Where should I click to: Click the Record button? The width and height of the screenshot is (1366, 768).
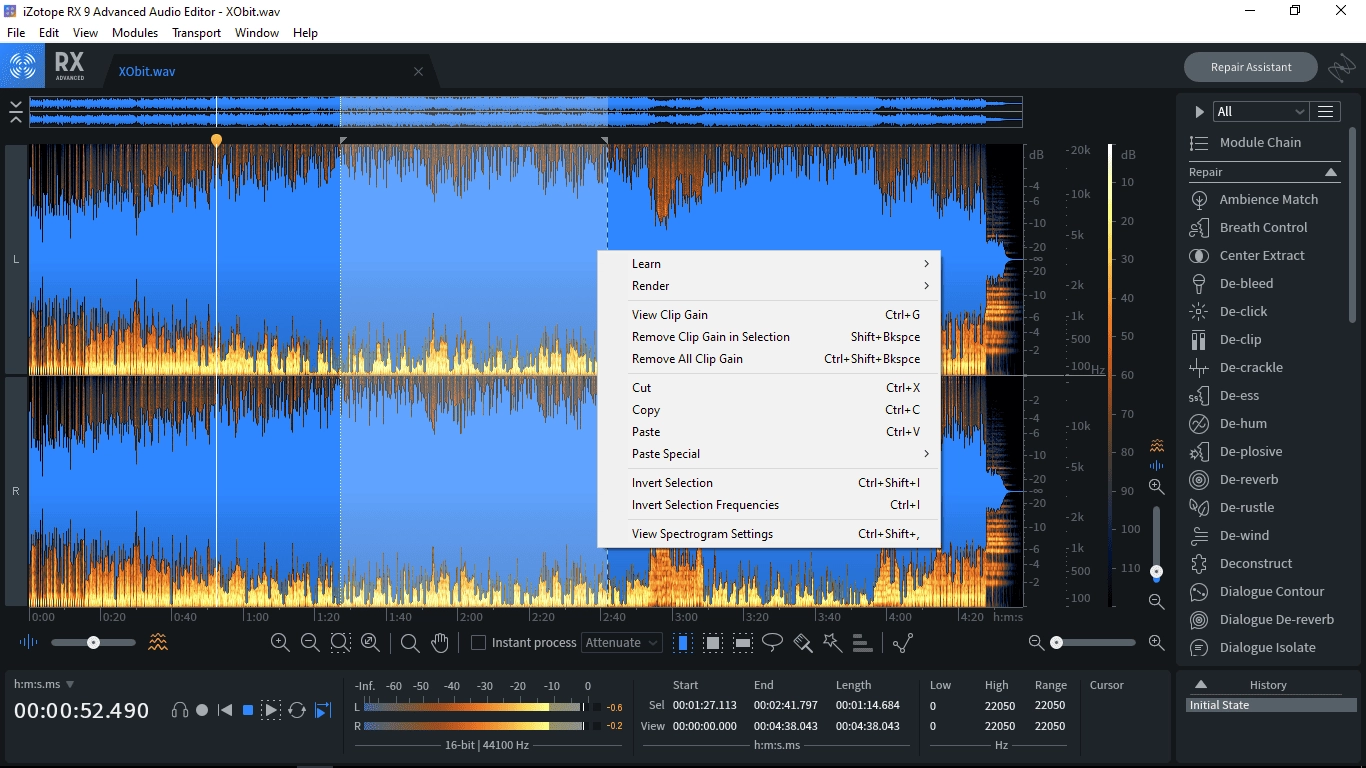202,710
